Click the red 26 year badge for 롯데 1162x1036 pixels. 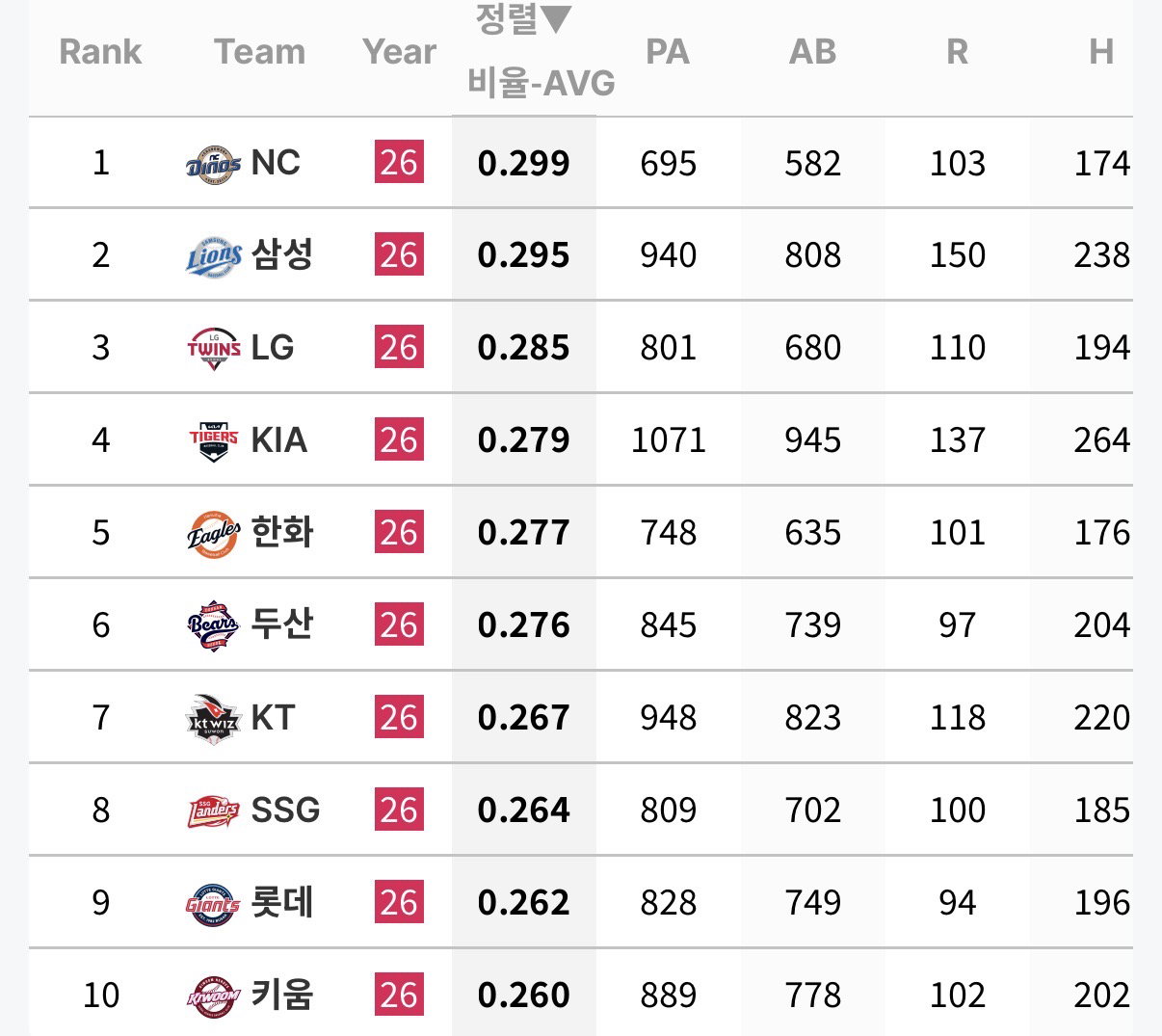click(399, 903)
